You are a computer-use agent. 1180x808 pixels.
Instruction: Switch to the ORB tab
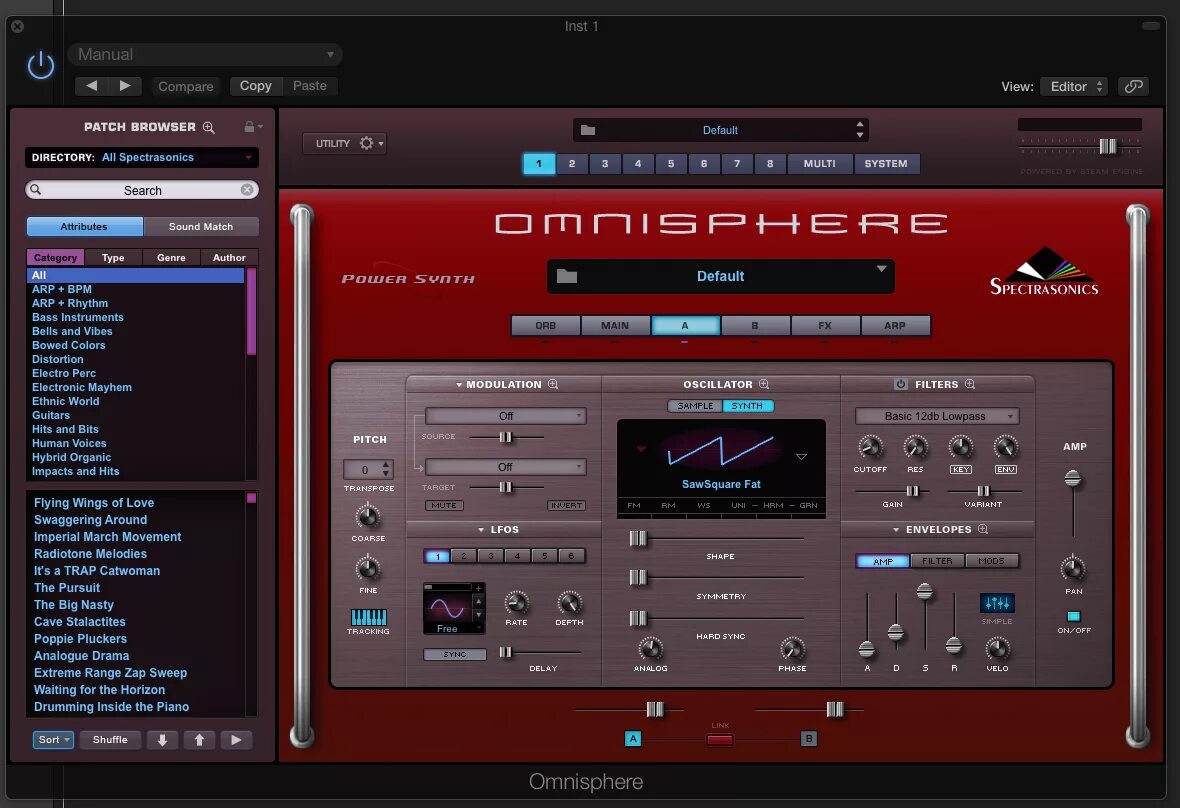546,325
